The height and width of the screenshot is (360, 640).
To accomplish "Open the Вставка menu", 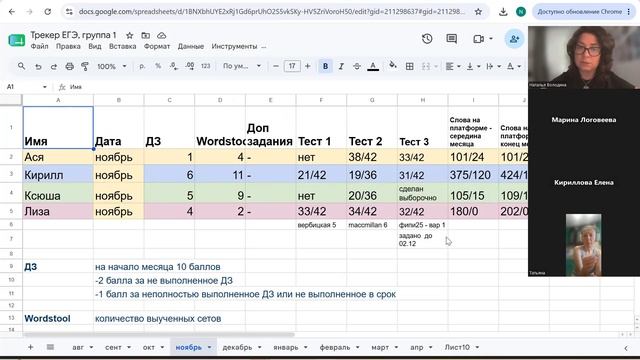I will click(x=122, y=47).
